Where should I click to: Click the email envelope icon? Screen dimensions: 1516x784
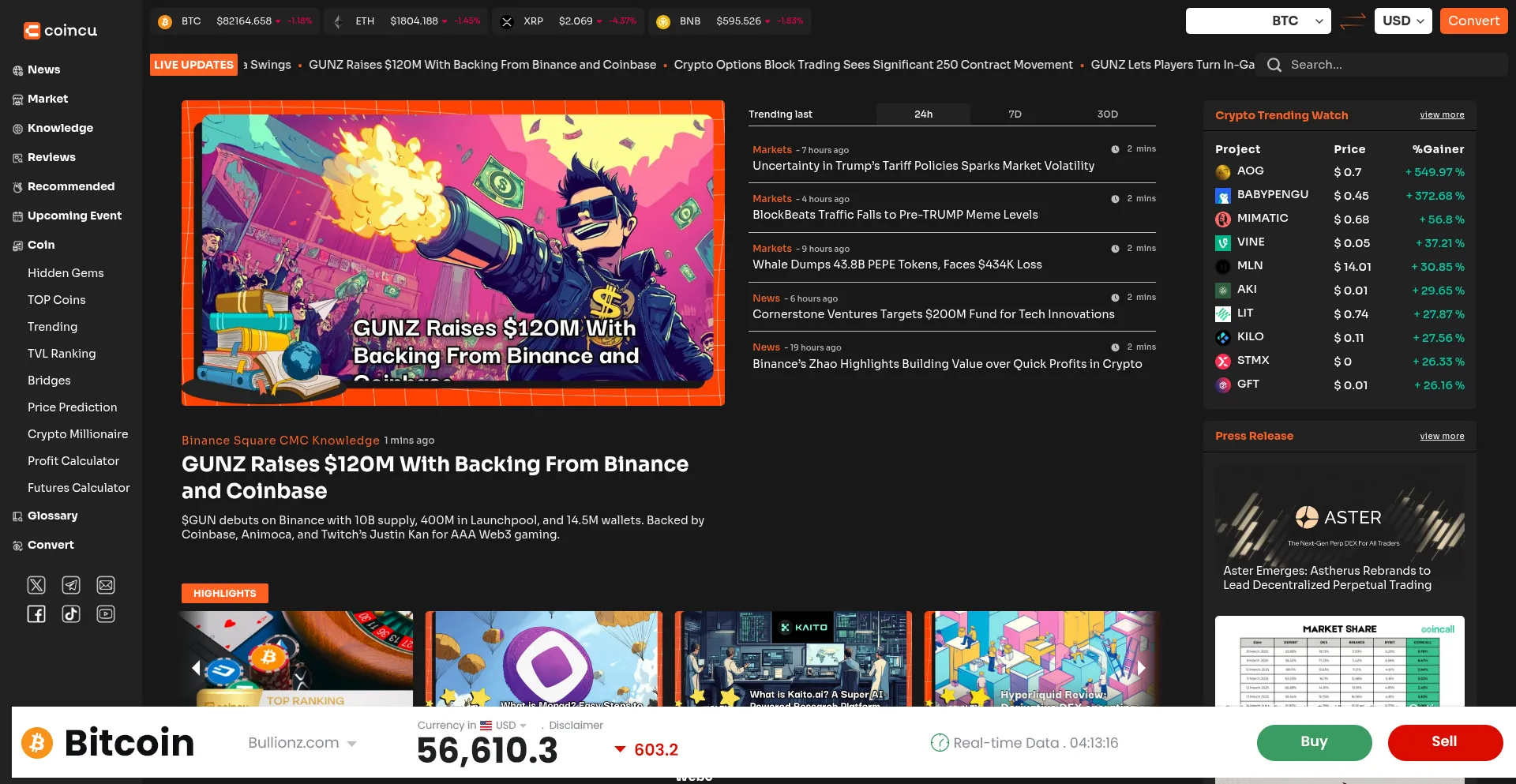point(106,585)
